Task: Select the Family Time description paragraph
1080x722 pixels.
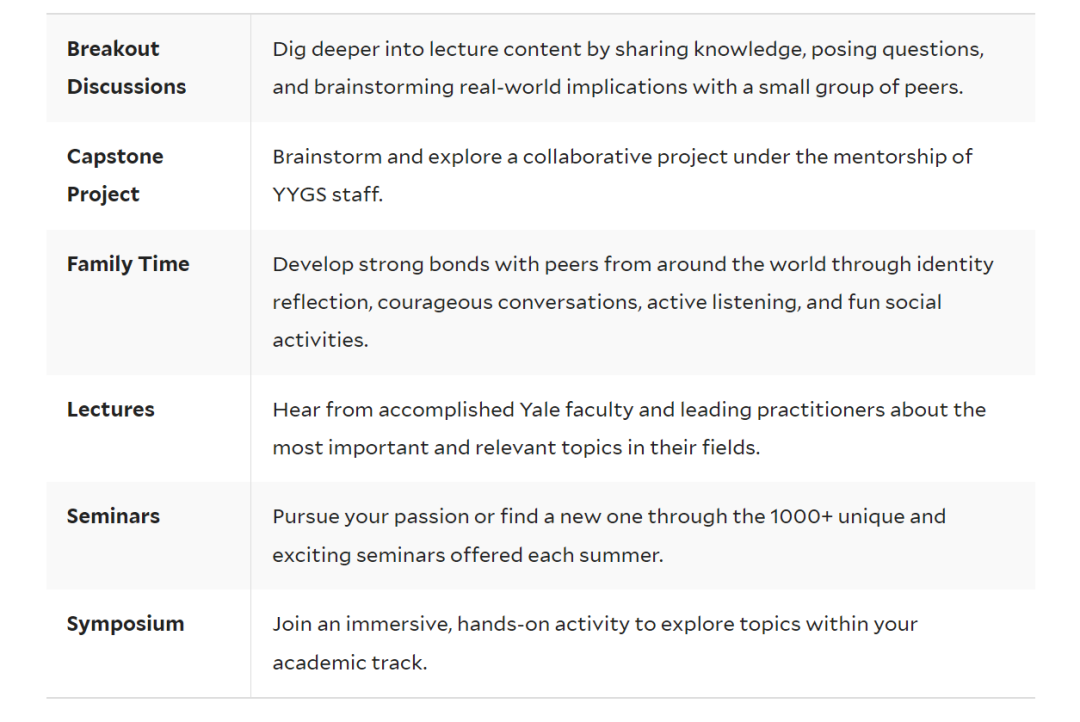Action: (633, 302)
